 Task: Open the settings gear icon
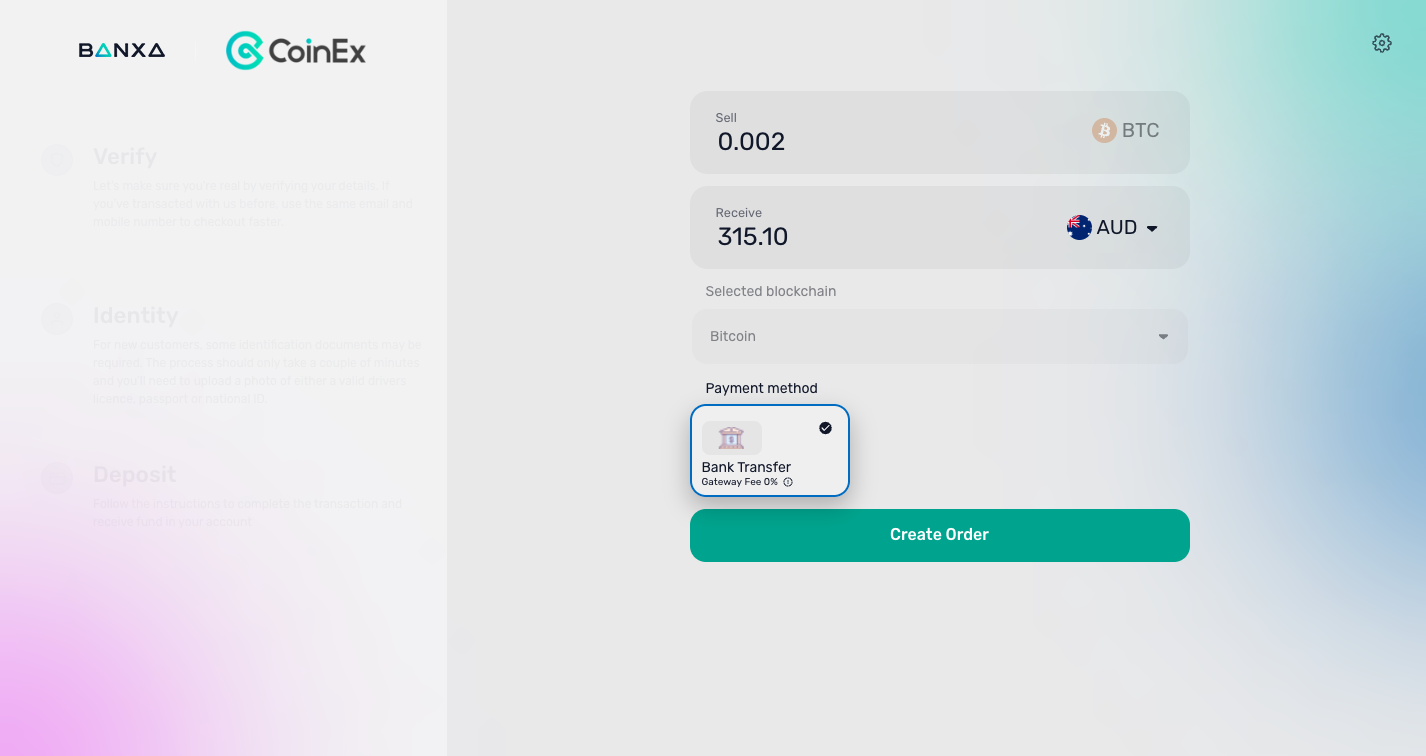pos(1382,43)
